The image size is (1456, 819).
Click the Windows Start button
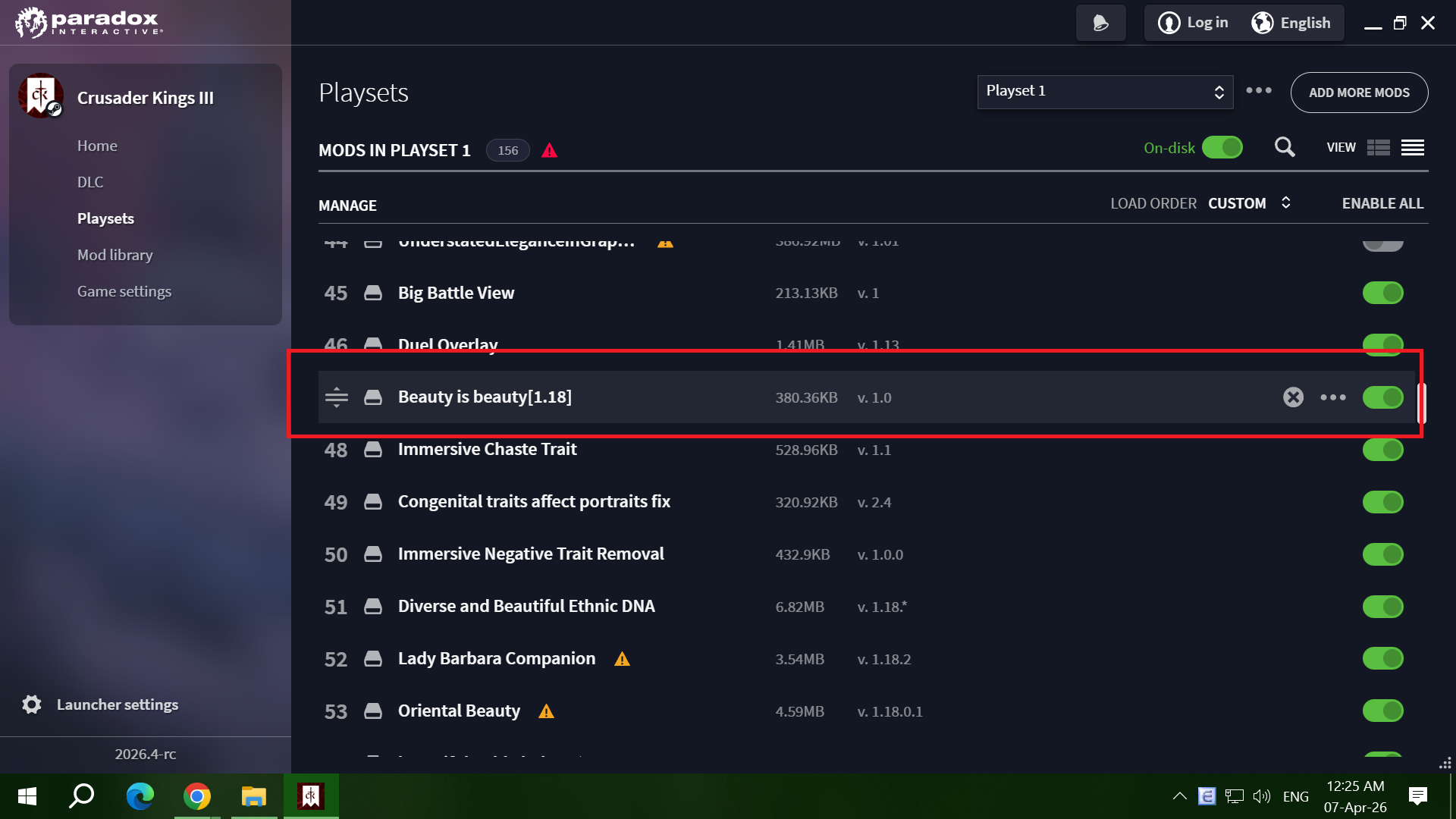pyautogui.click(x=27, y=796)
